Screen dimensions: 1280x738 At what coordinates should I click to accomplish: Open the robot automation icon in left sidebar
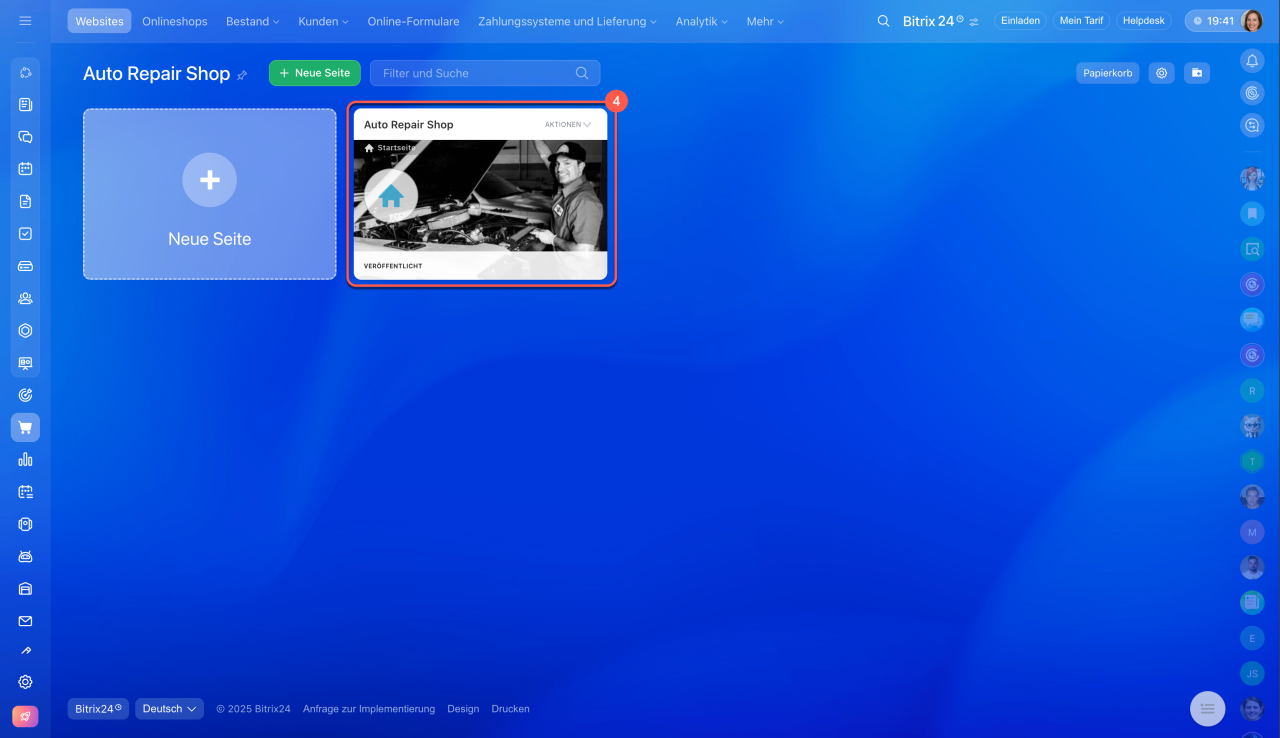(26, 556)
